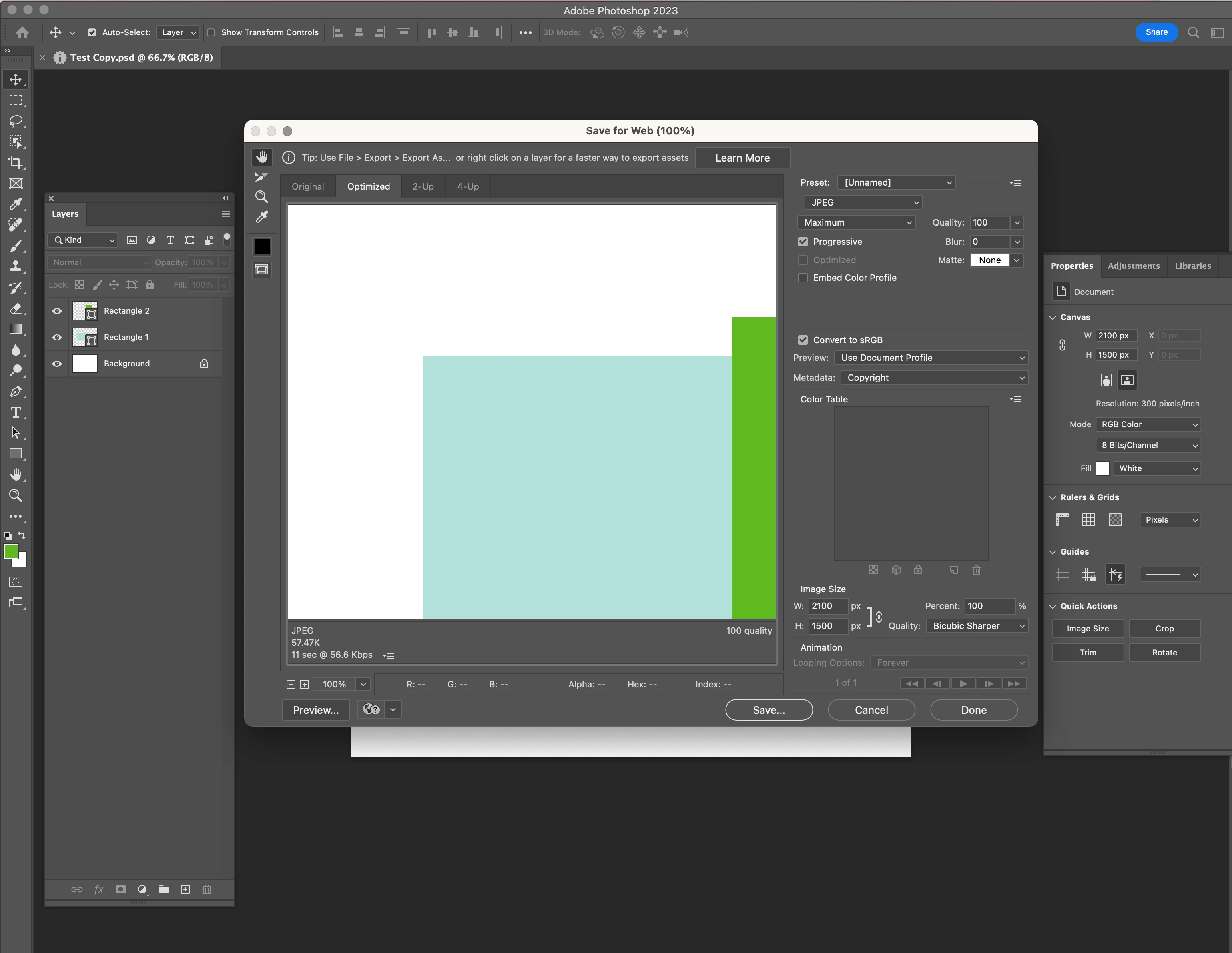Click the Color Table palette menu icon
Screen dimensions: 1232x953
(x=1015, y=399)
